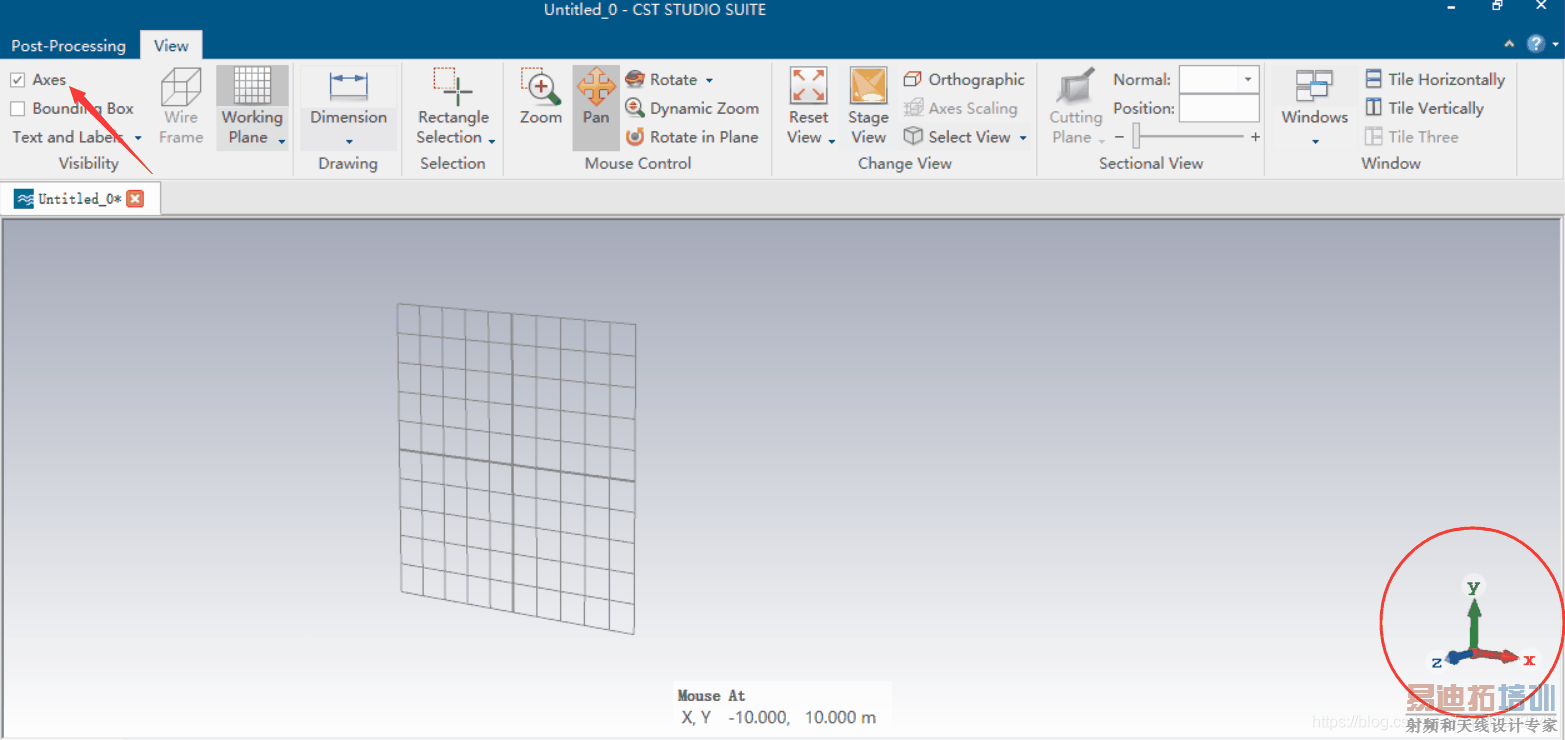Click the "Position:" field label
Screen dimensions: 1565x740
[1144, 108]
